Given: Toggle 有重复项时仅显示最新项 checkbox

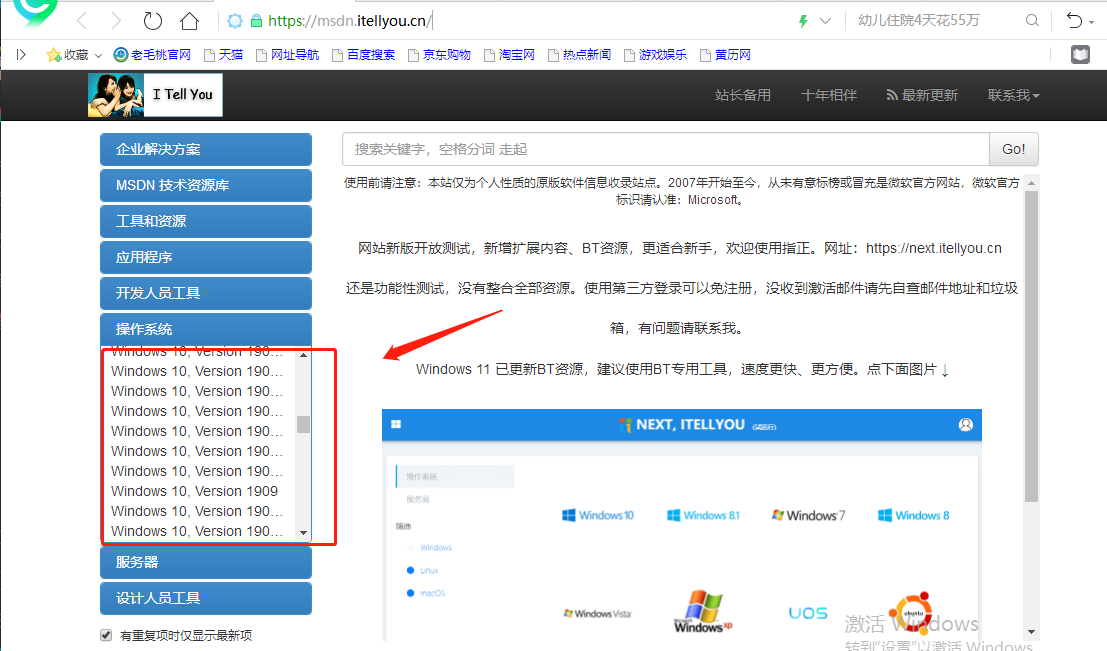Looking at the screenshot, I should tap(106, 635).
